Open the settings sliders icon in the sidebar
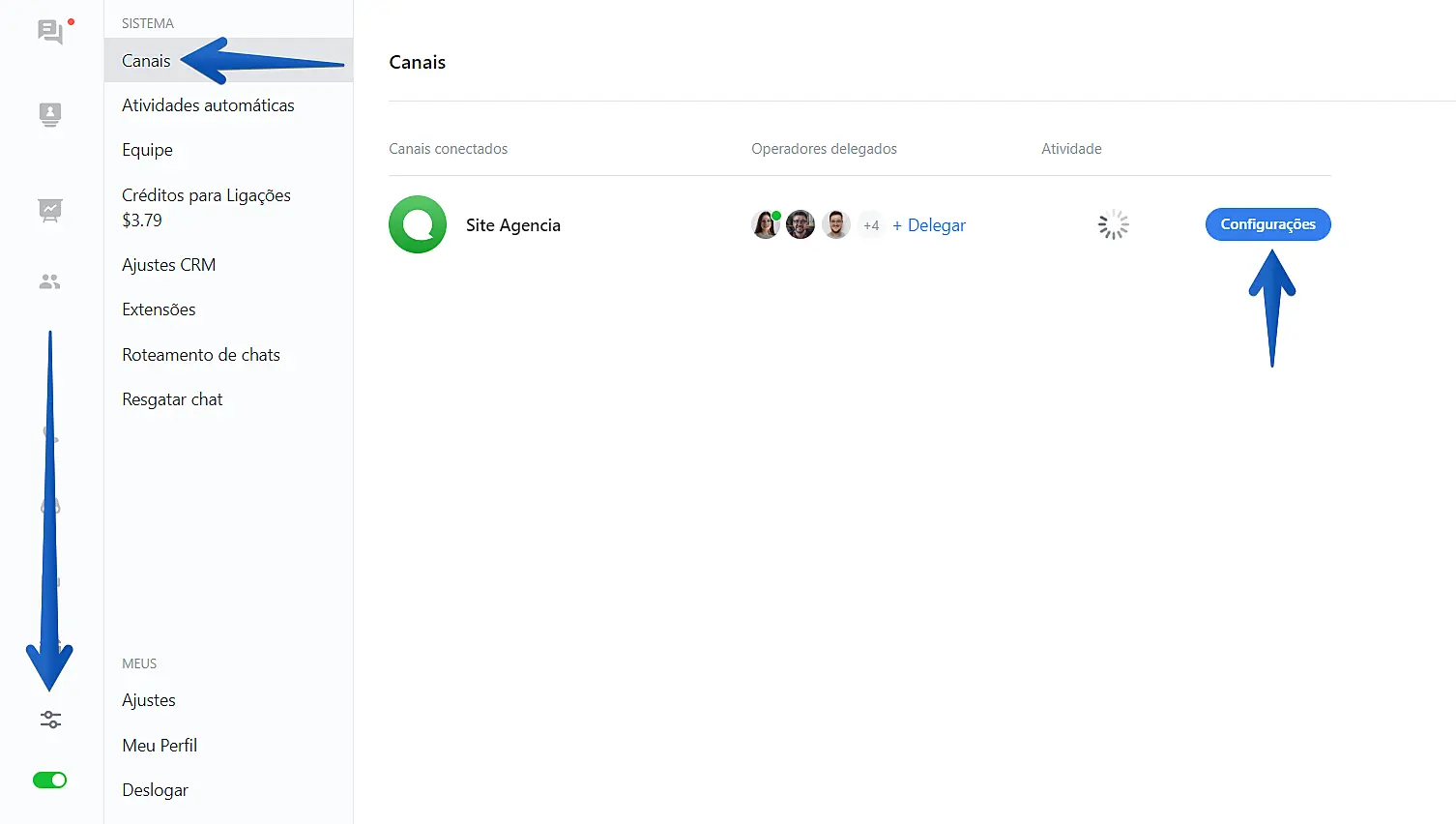1456x824 pixels. [50, 720]
